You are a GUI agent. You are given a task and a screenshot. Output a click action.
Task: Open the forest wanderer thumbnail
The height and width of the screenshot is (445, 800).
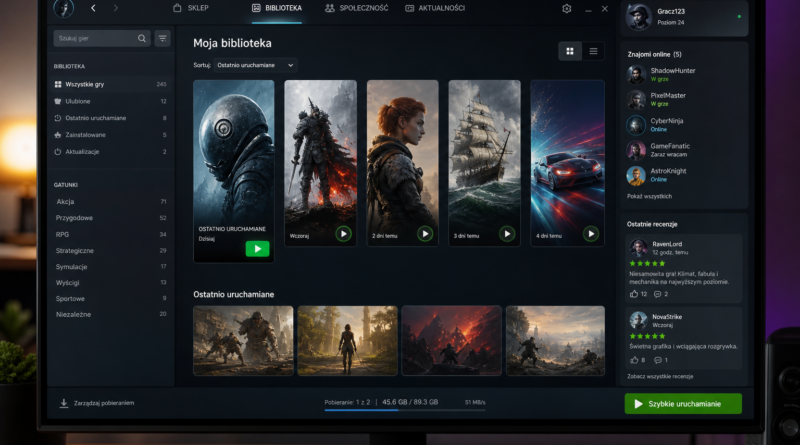point(347,341)
